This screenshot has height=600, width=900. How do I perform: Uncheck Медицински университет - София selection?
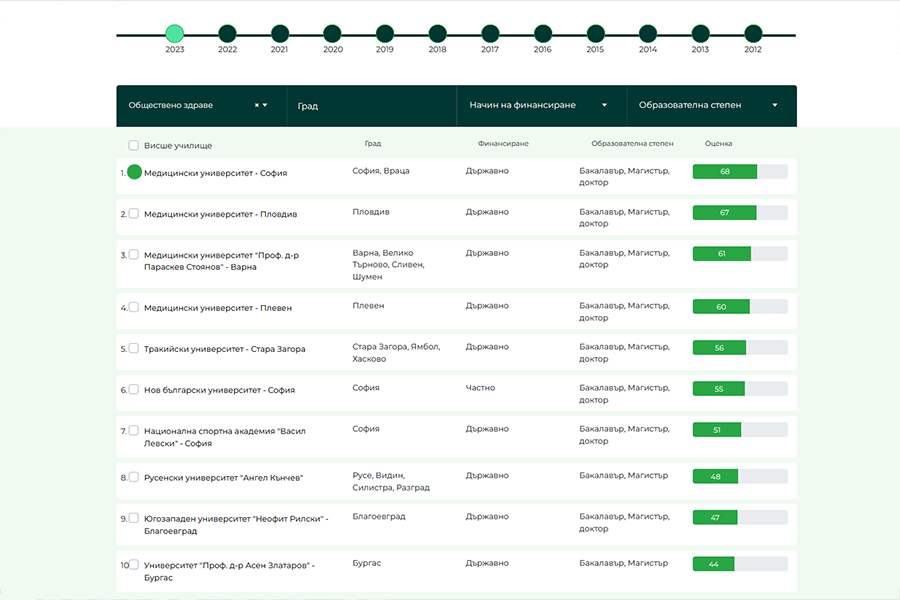[134, 172]
